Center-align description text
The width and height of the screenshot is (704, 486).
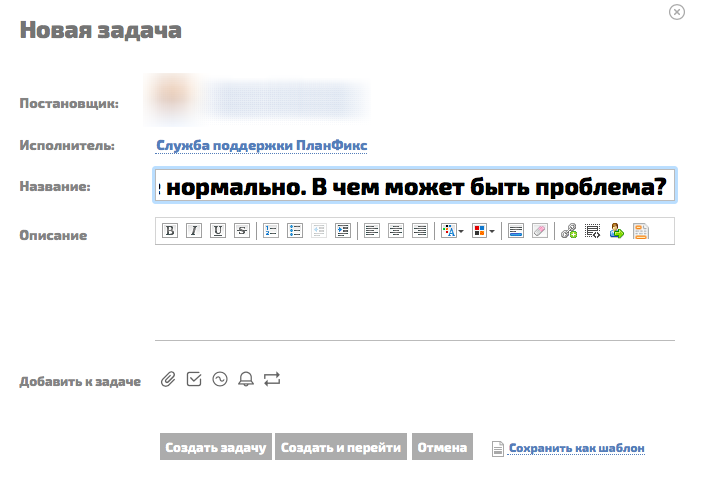click(396, 231)
